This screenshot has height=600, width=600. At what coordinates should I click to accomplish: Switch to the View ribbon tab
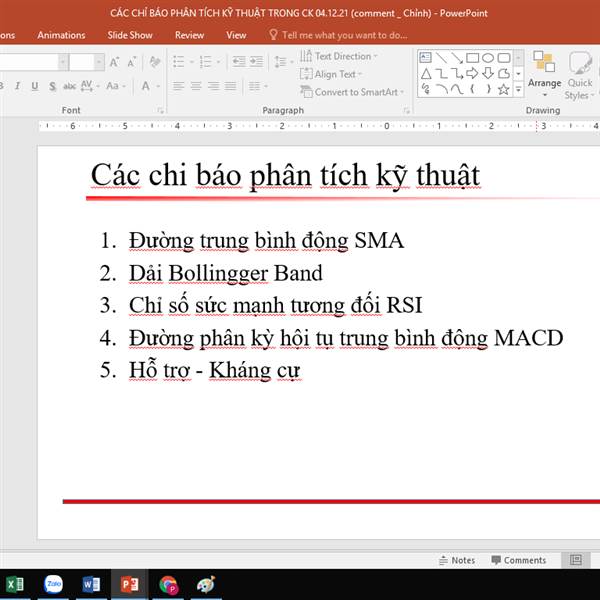pos(236,35)
